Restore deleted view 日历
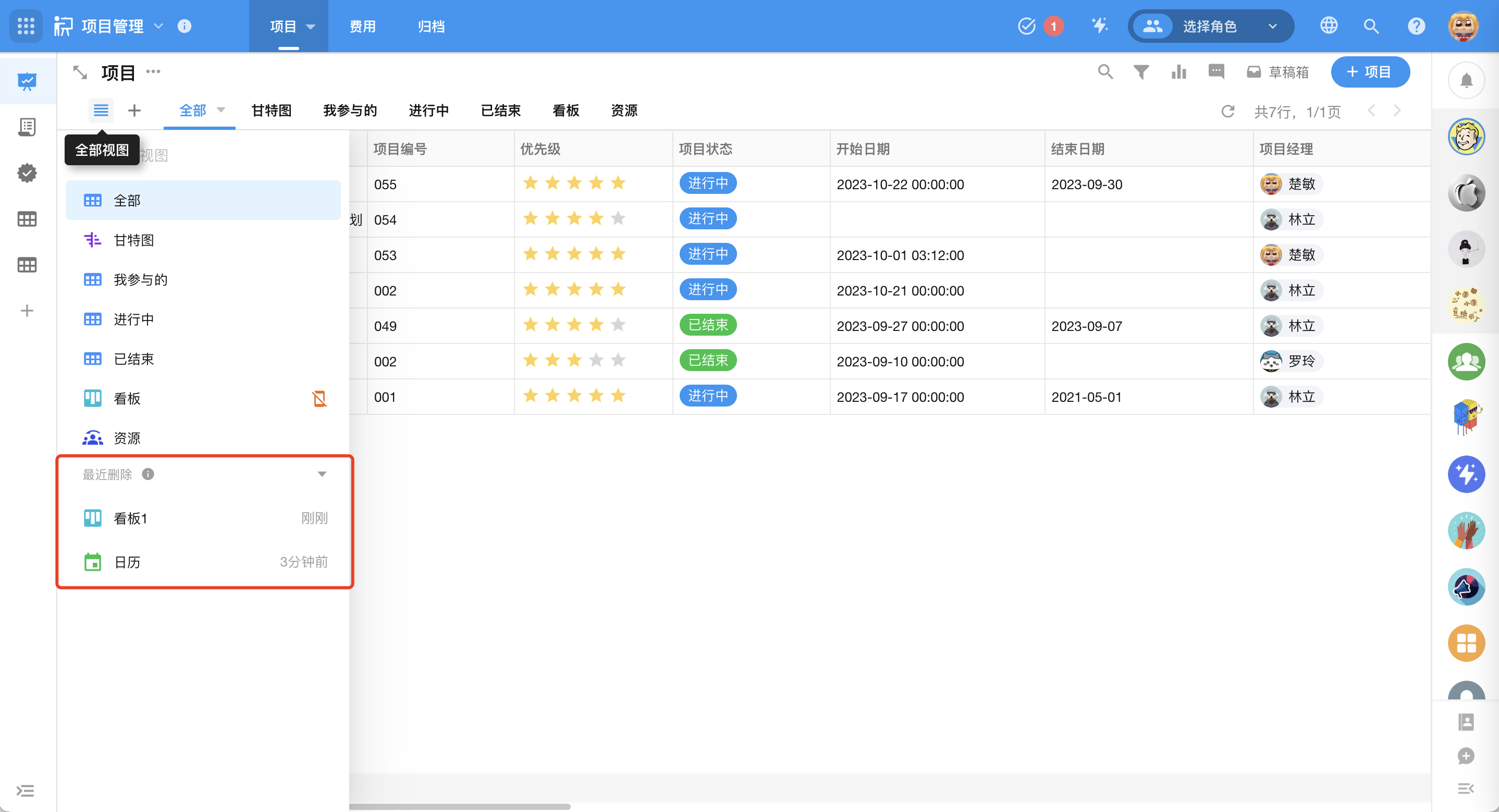Screen dimensions: 1499x812 point(203,562)
